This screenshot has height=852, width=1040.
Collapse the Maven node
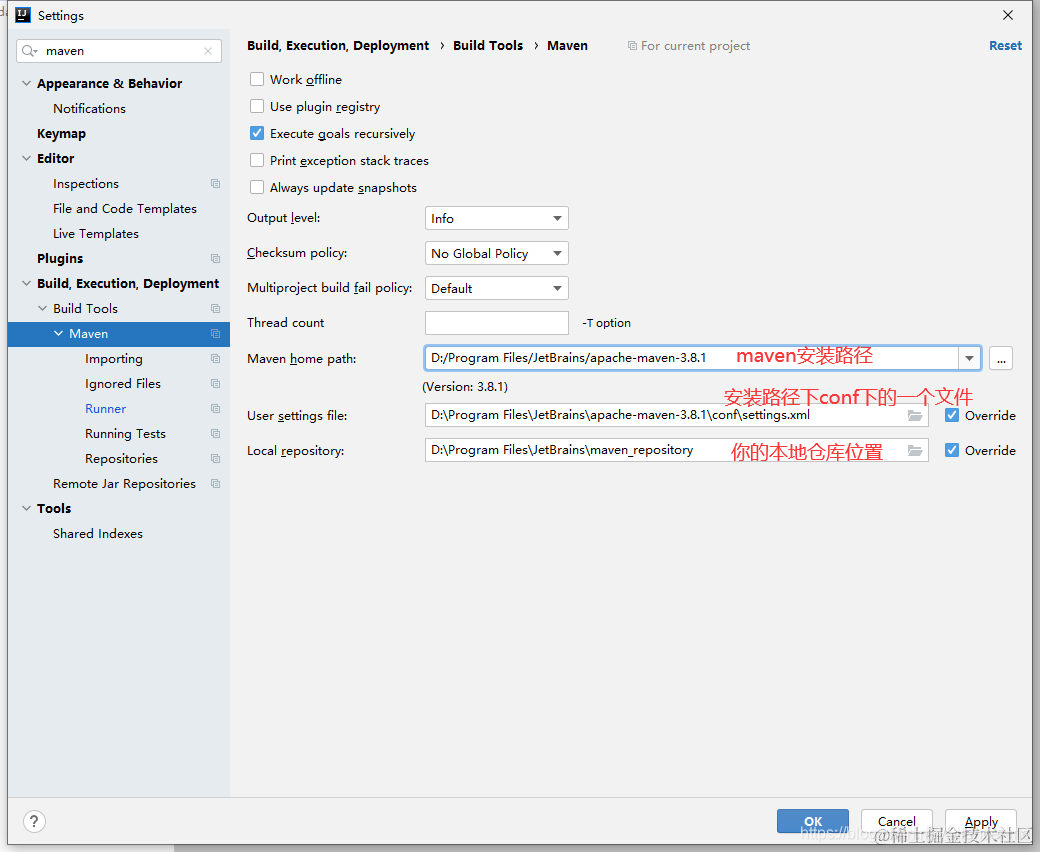(x=58, y=334)
